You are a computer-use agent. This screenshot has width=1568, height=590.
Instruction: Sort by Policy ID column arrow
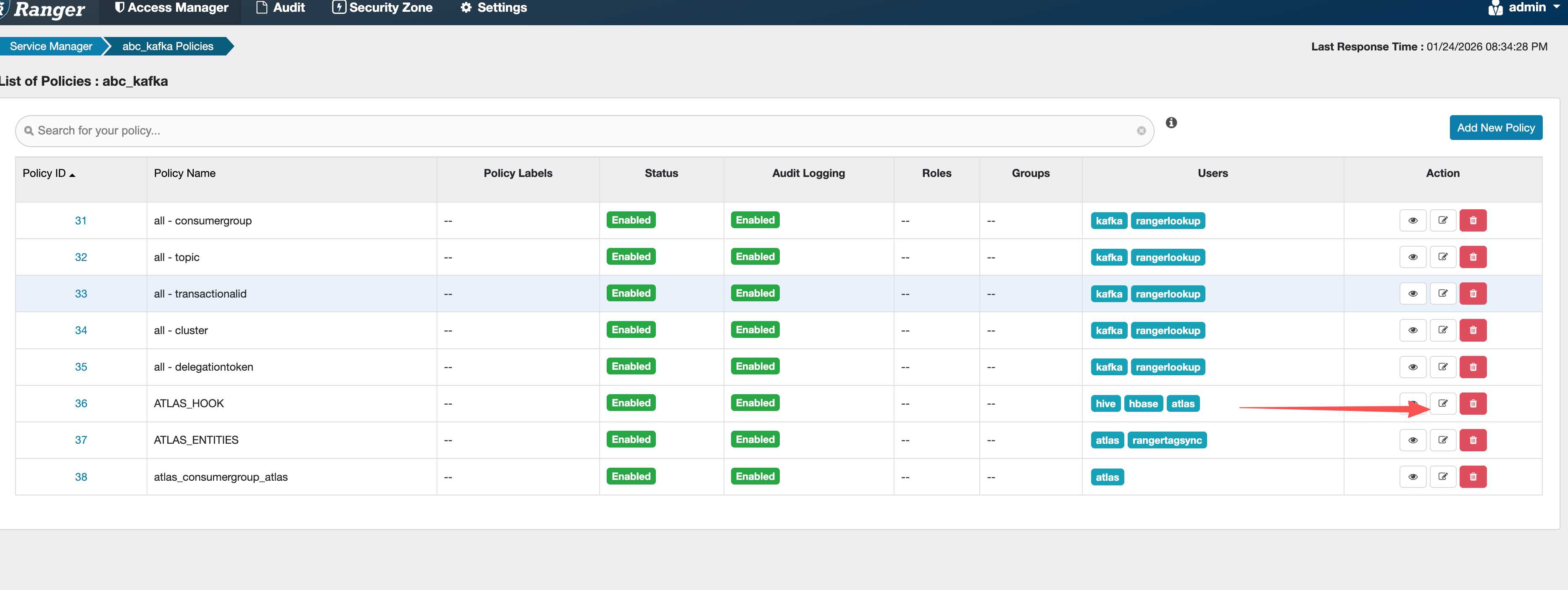[x=72, y=175]
